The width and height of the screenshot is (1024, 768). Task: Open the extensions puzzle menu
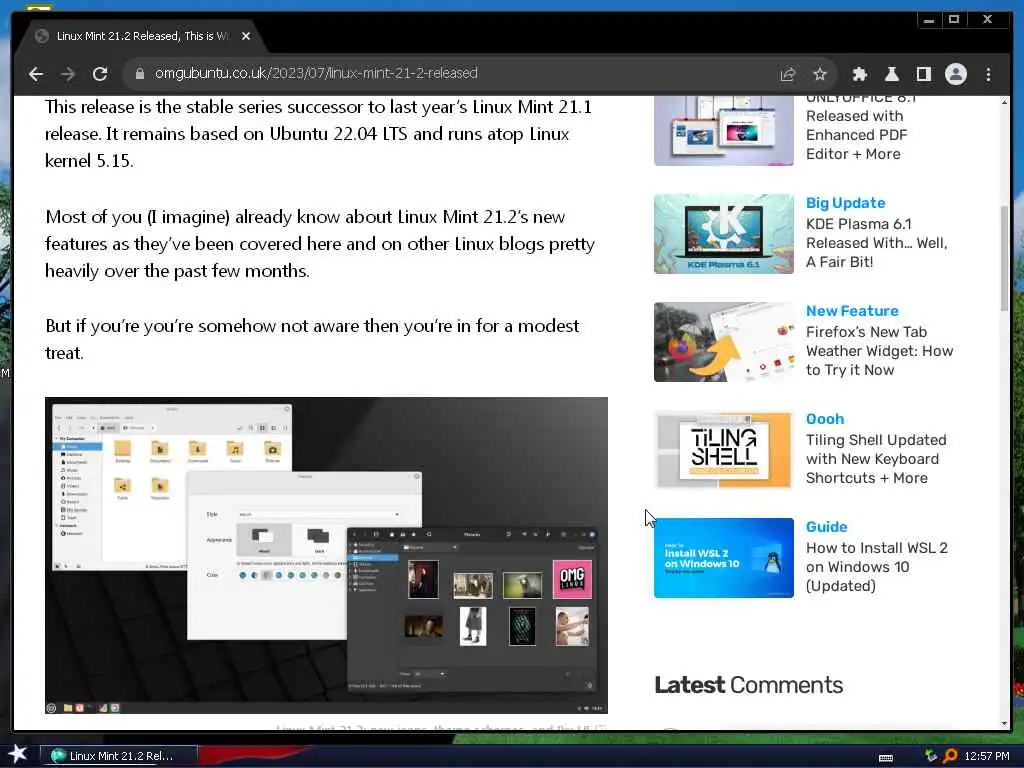[x=859, y=74]
